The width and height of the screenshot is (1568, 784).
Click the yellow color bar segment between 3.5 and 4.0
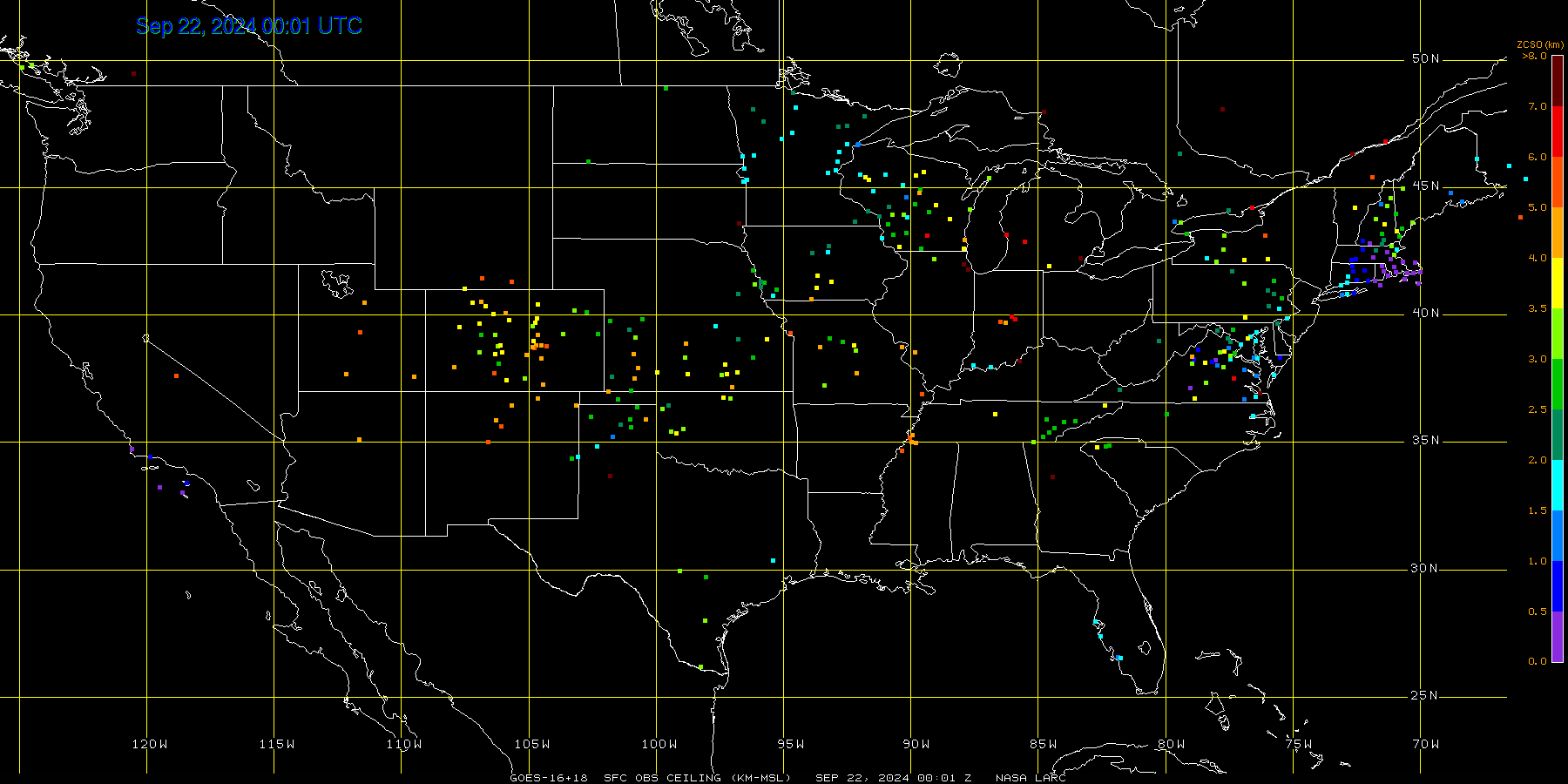[1558, 283]
